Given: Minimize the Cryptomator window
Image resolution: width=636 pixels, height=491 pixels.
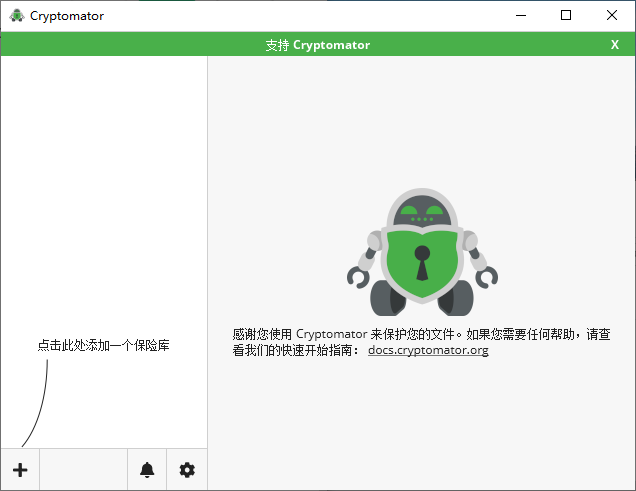Looking at the screenshot, I should (519, 16).
